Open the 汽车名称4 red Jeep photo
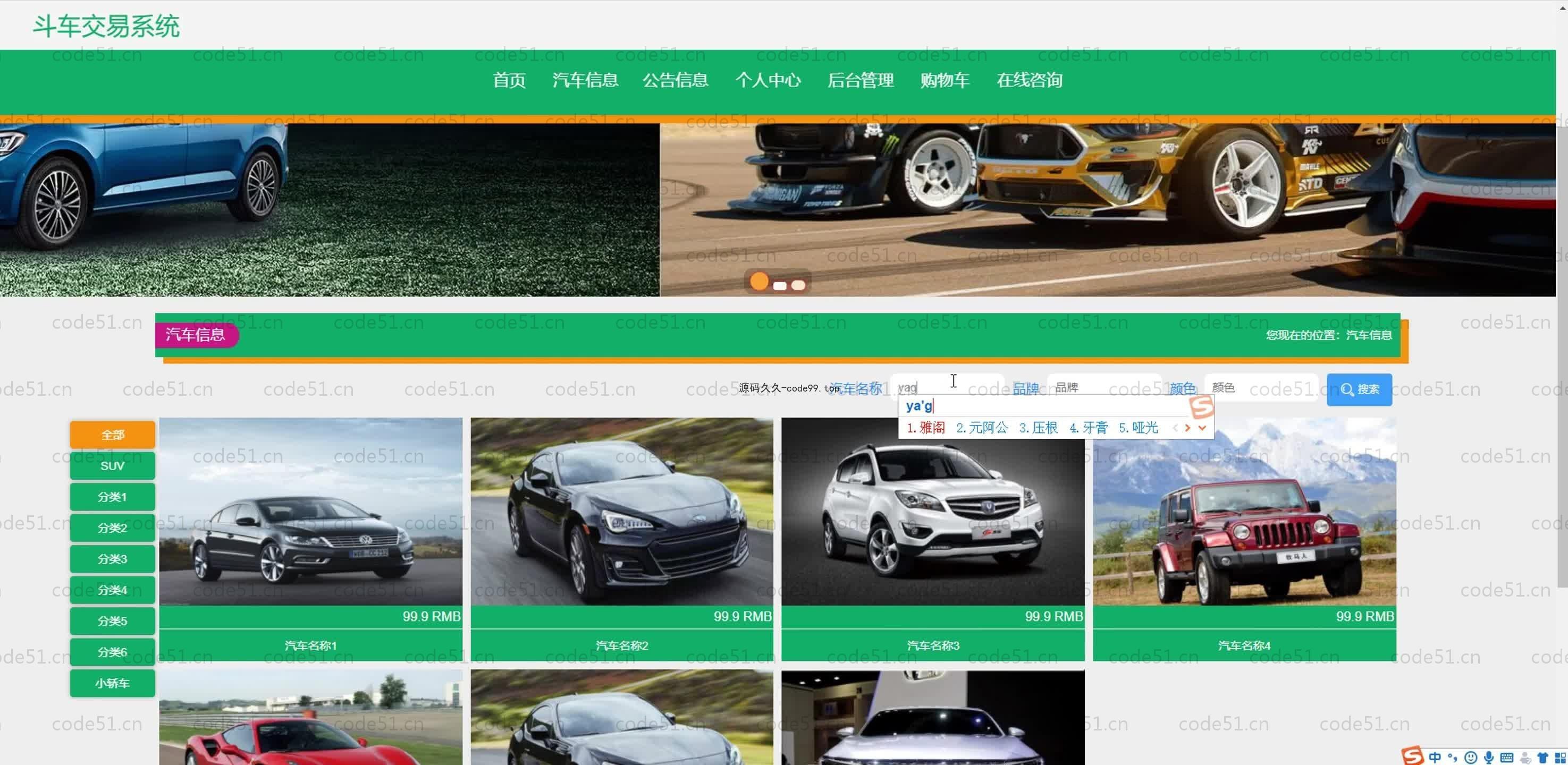Image resolution: width=1568 pixels, height=765 pixels. point(1244,511)
